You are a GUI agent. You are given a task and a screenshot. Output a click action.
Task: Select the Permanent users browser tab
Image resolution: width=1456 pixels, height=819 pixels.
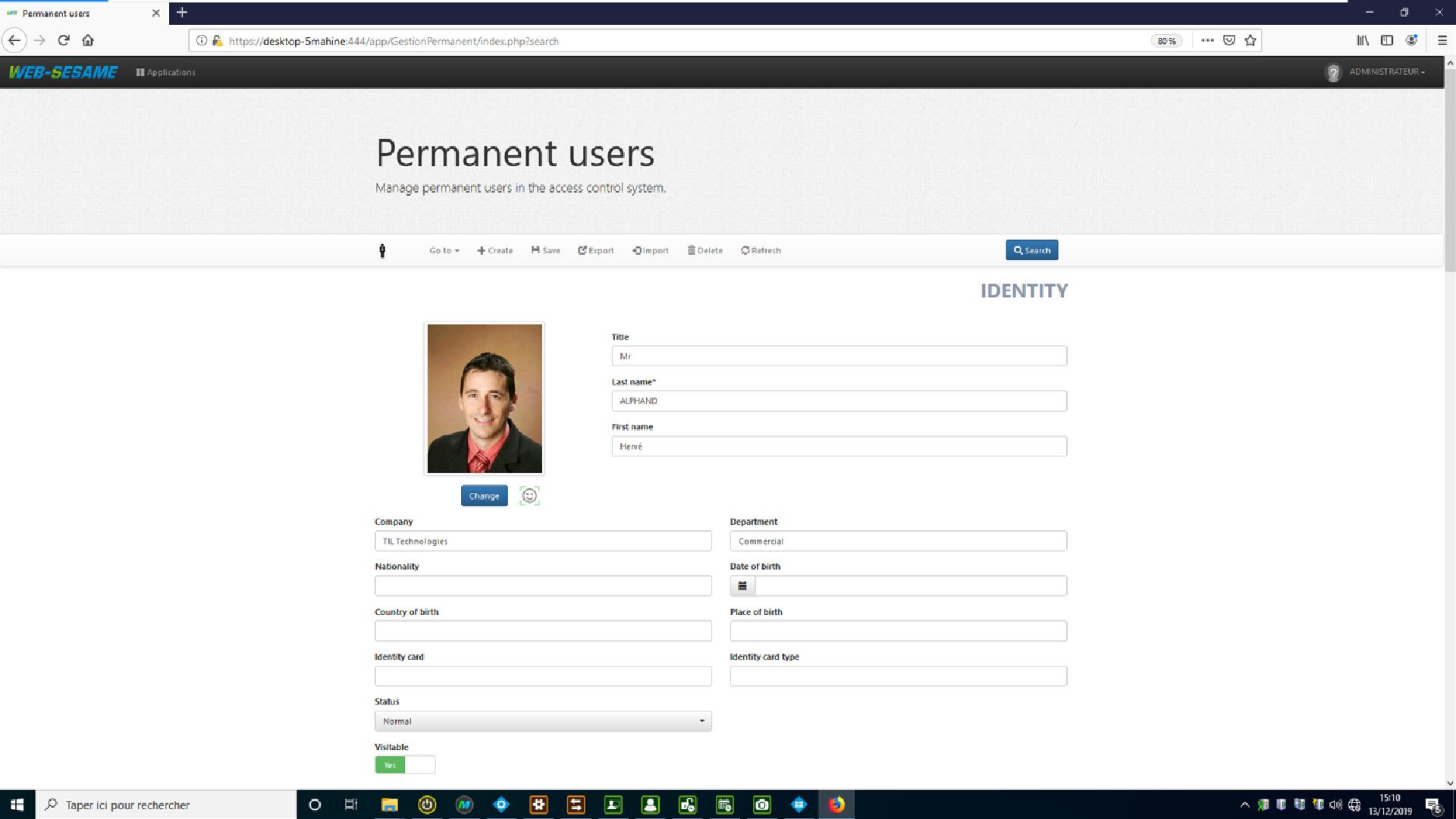pos(83,13)
